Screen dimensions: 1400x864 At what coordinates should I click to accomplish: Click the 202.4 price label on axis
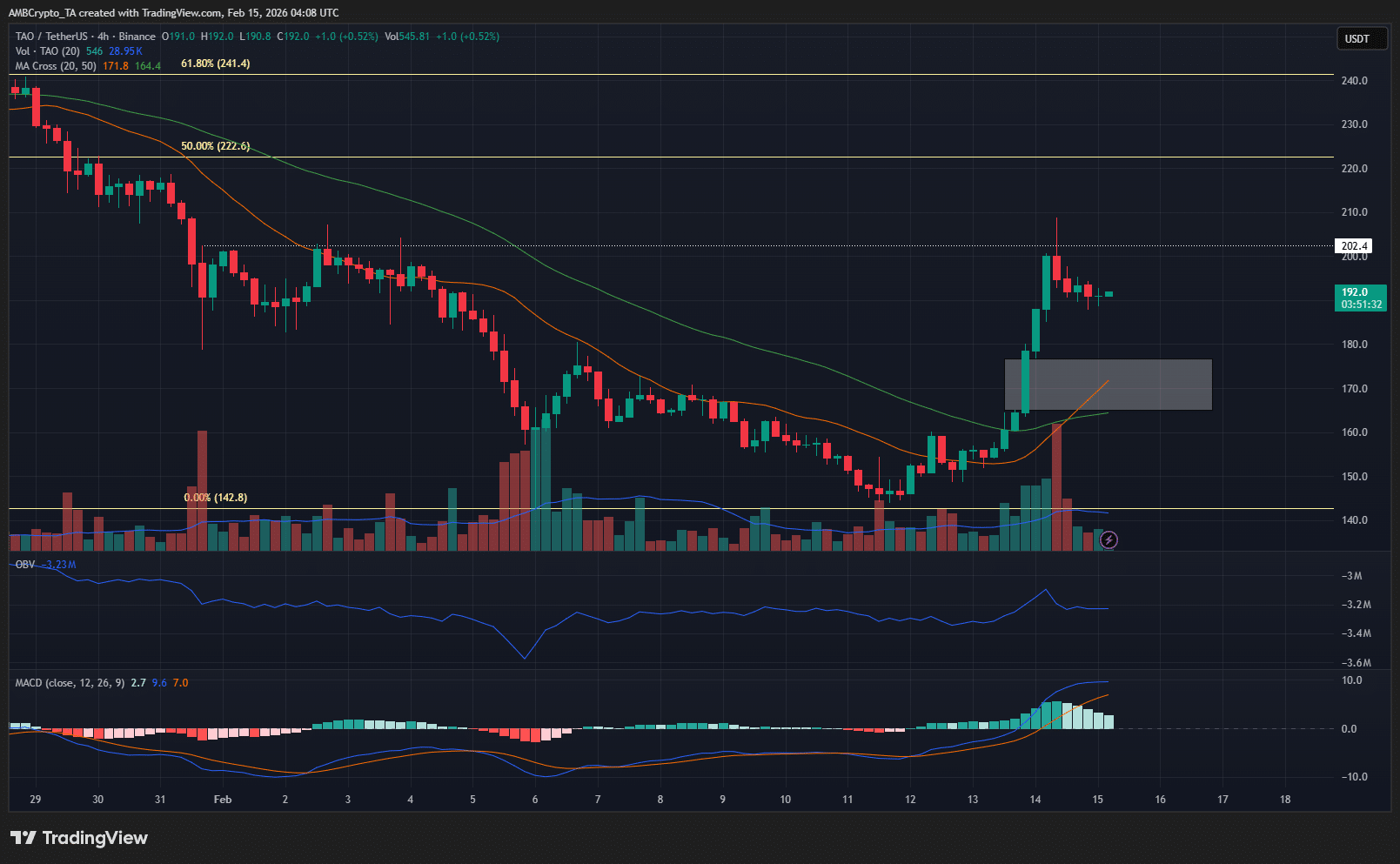(x=1353, y=246)
